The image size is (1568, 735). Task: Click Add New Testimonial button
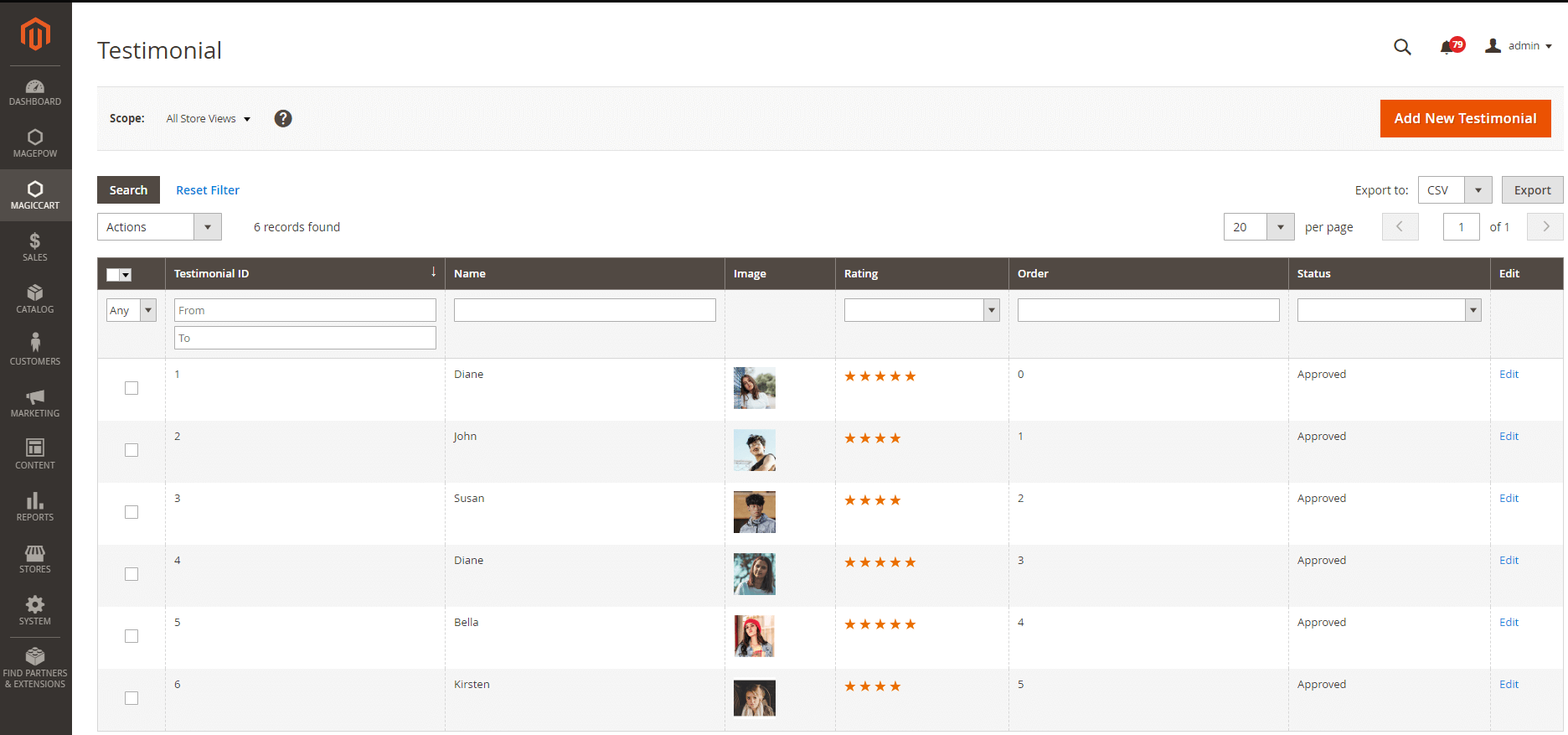point(1465,119)
